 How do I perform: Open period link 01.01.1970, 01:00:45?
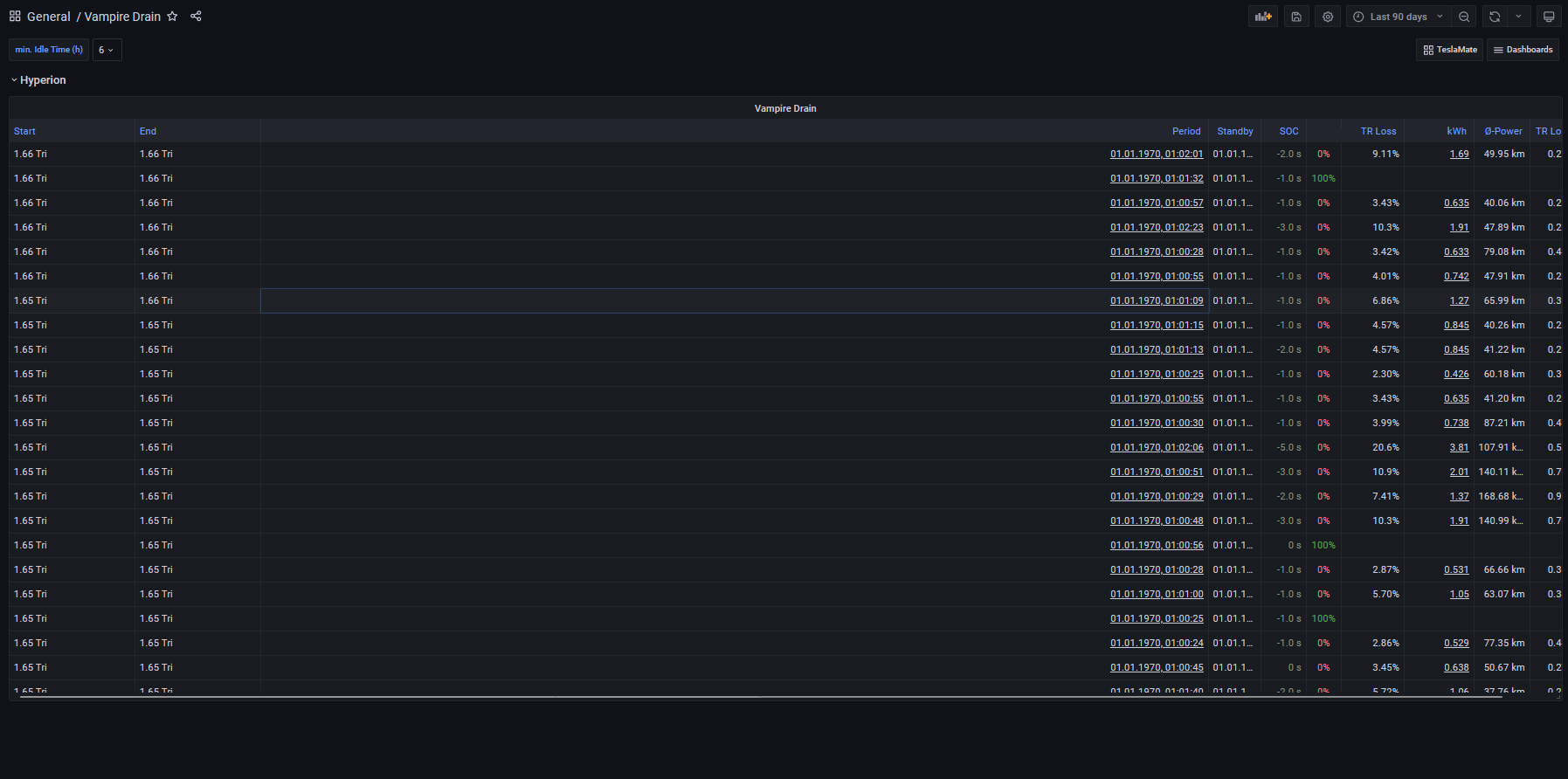pyautogui.click(x=1157, y=667)
